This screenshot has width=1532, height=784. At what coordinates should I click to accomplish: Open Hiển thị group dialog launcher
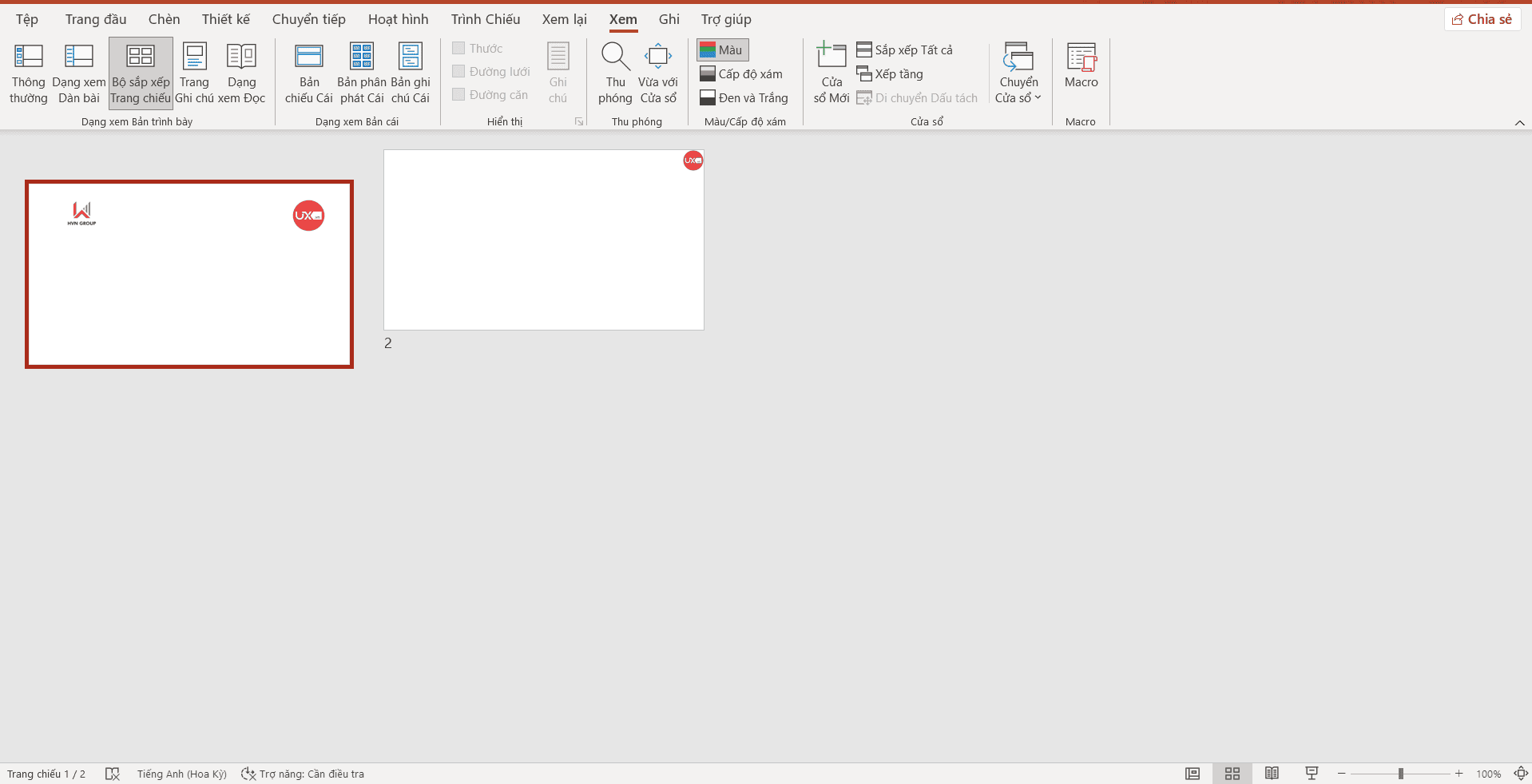[x=579, y=122]
